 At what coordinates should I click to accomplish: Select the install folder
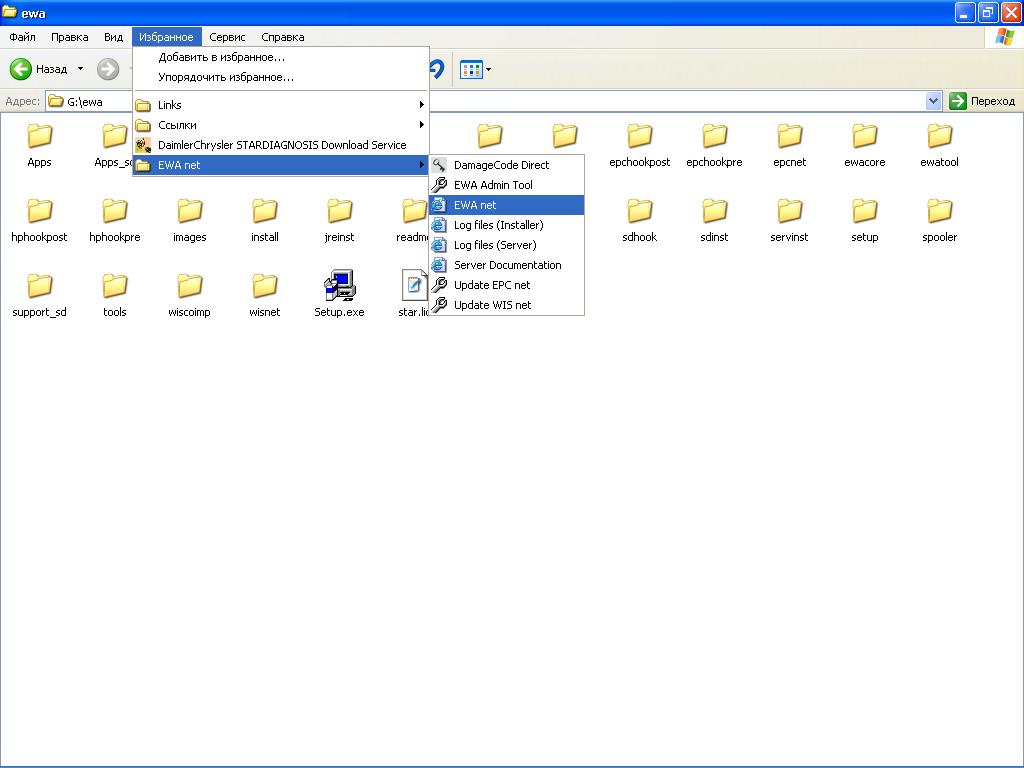[x=264, y=220]
